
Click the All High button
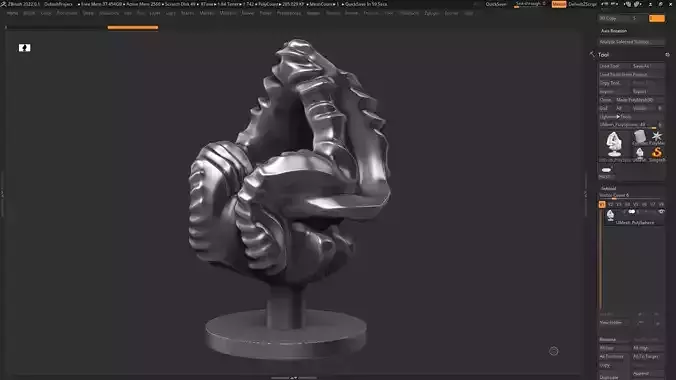[x=648, y=348]
